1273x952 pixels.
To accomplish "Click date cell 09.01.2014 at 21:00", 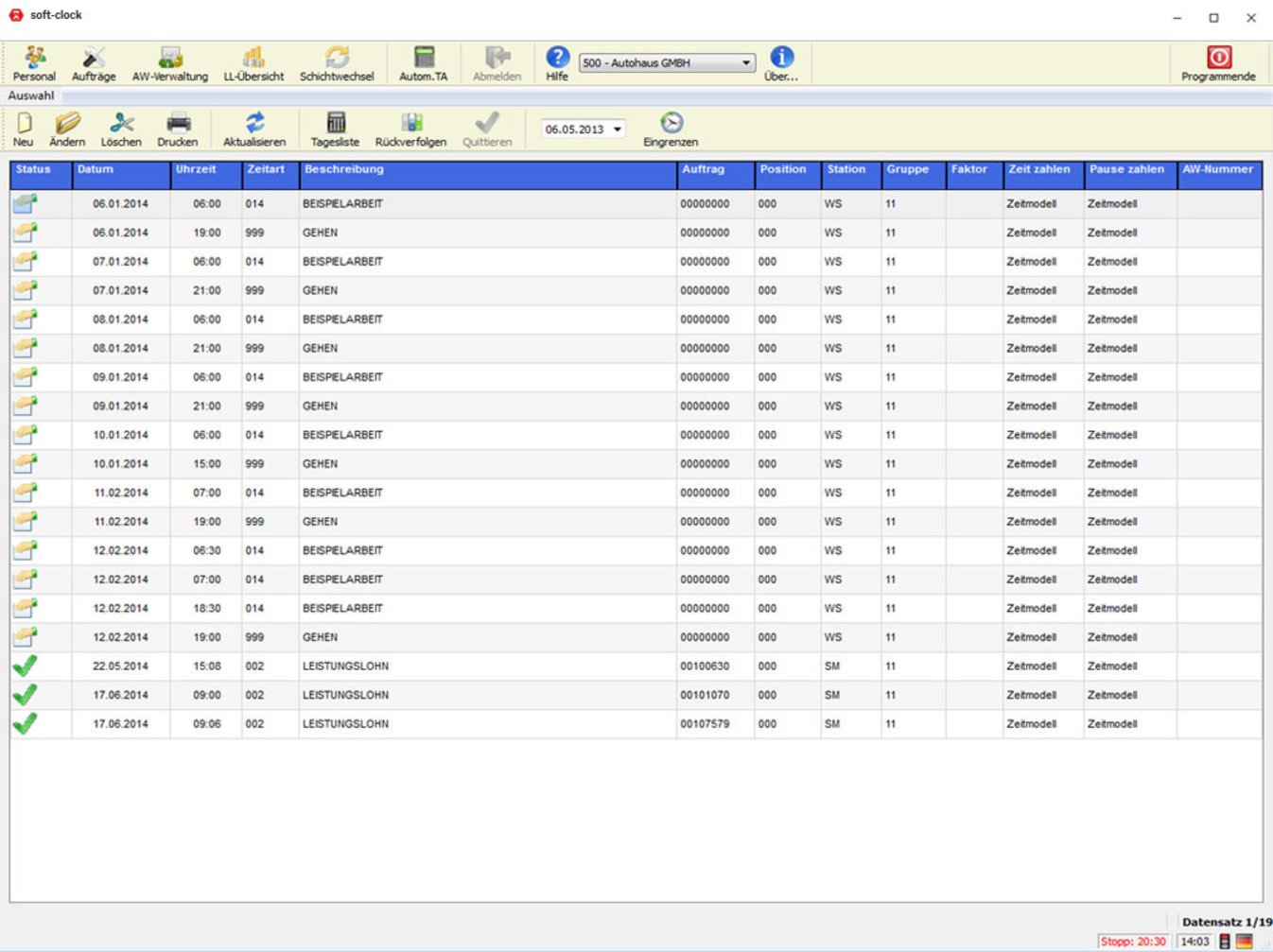I will (x=120, y=406).
